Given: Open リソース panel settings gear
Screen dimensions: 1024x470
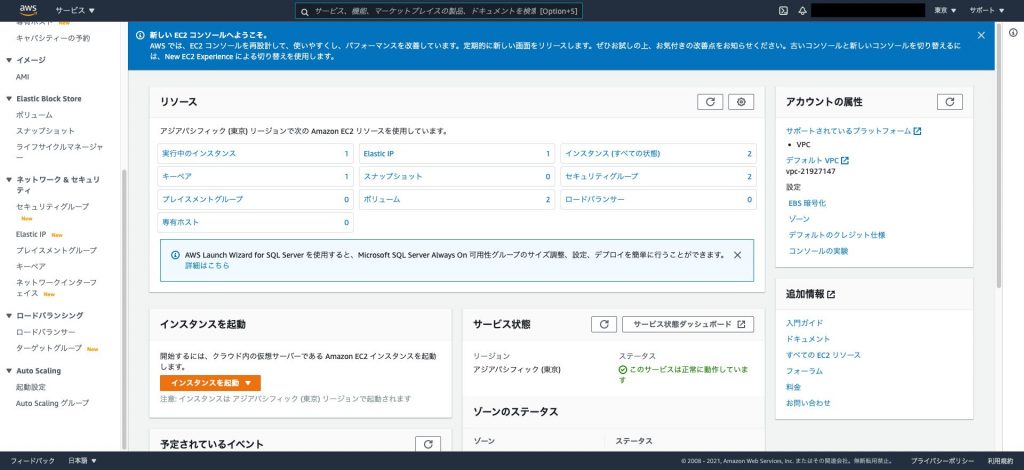Looking at the screenshot, I should pos(741,102).
